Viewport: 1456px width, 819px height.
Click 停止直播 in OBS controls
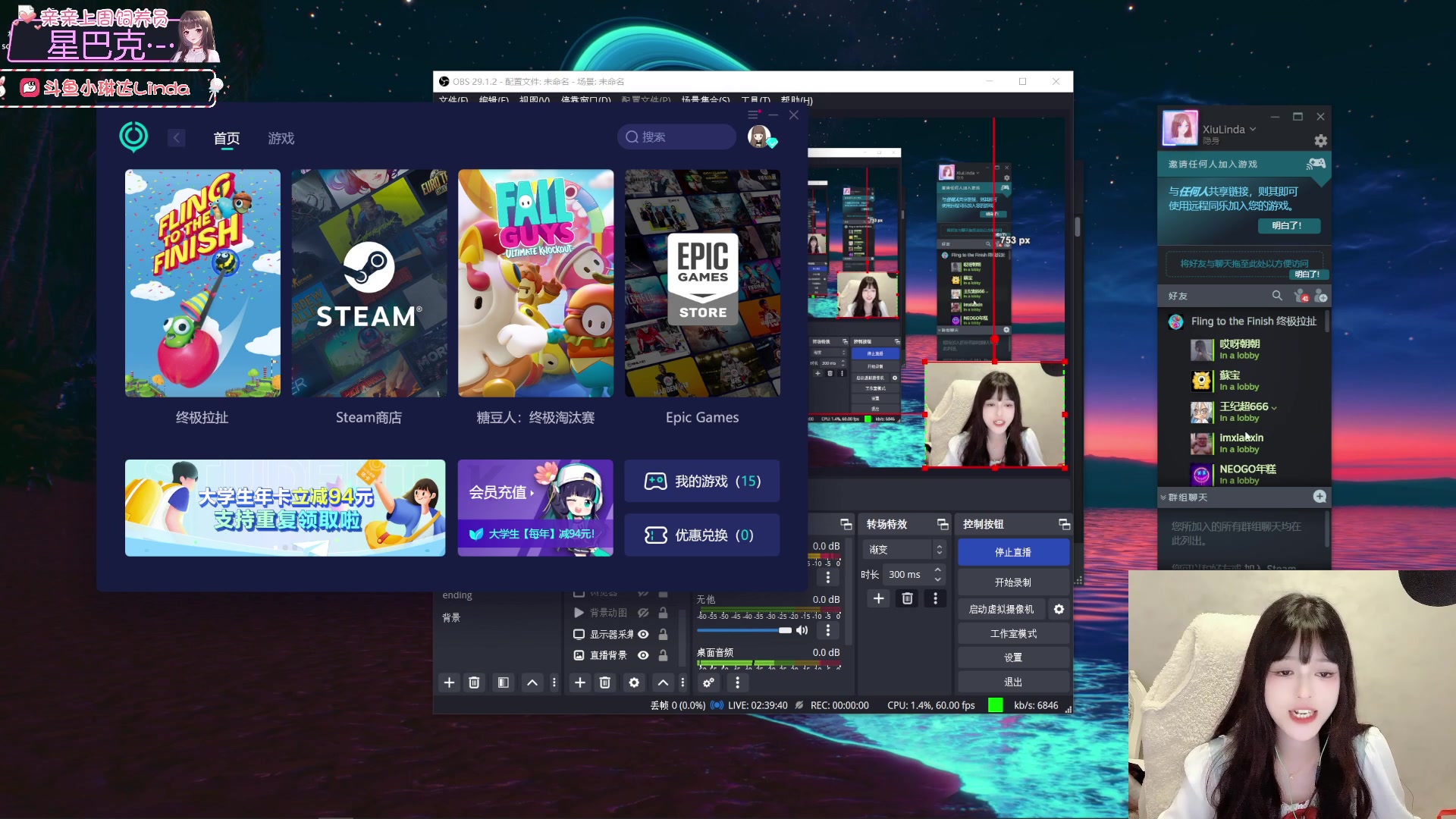(1013, 552)
